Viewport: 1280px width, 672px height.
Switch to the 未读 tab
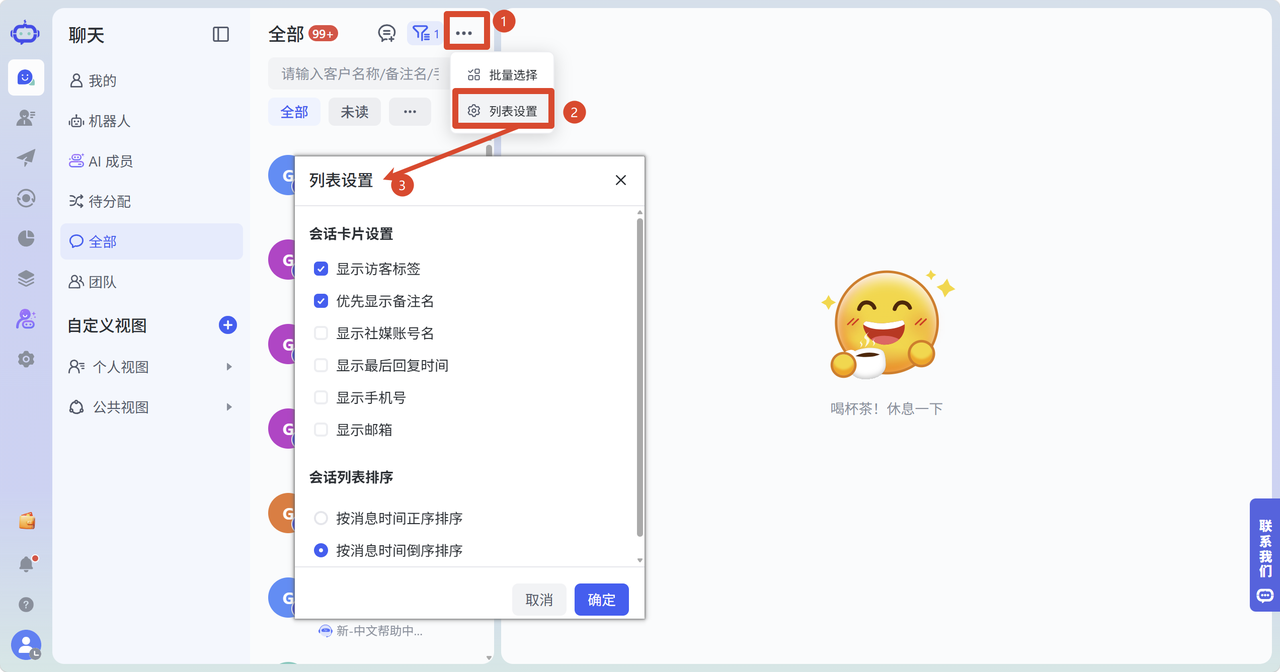tap(354, 112)
